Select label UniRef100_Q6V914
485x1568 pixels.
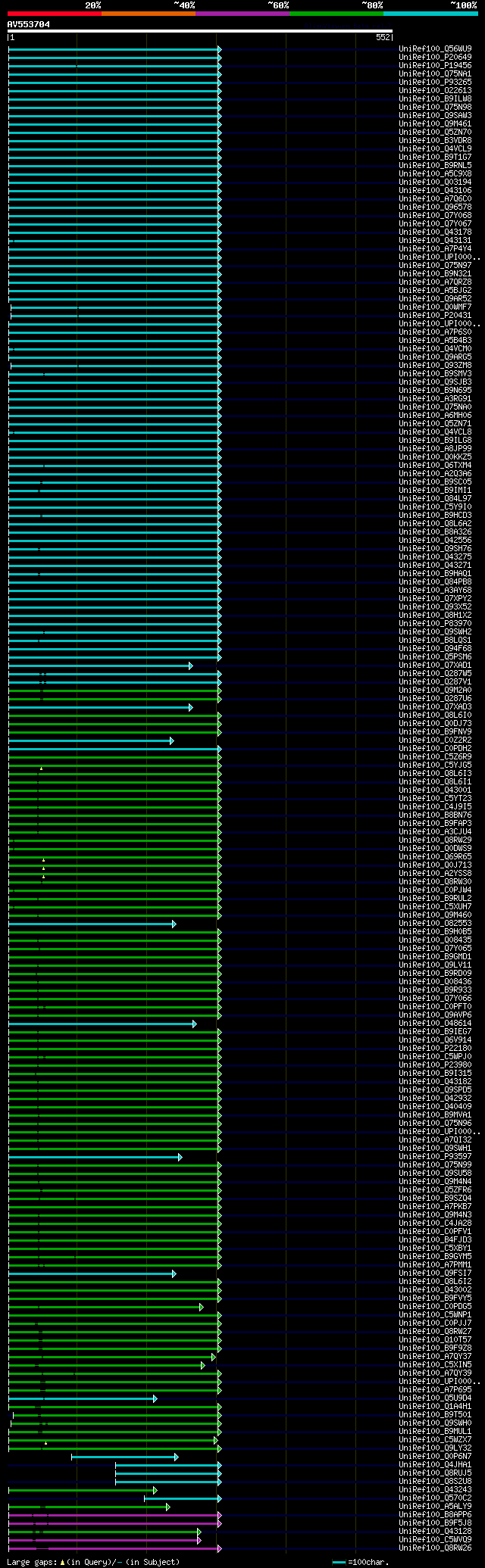435,1040
